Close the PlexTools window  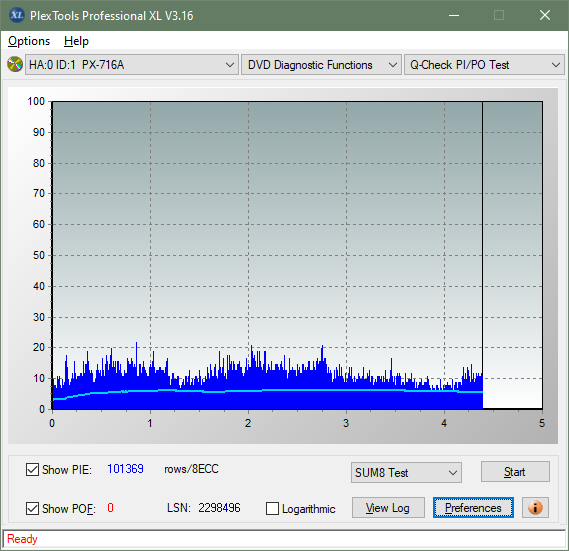click(545, 15)
